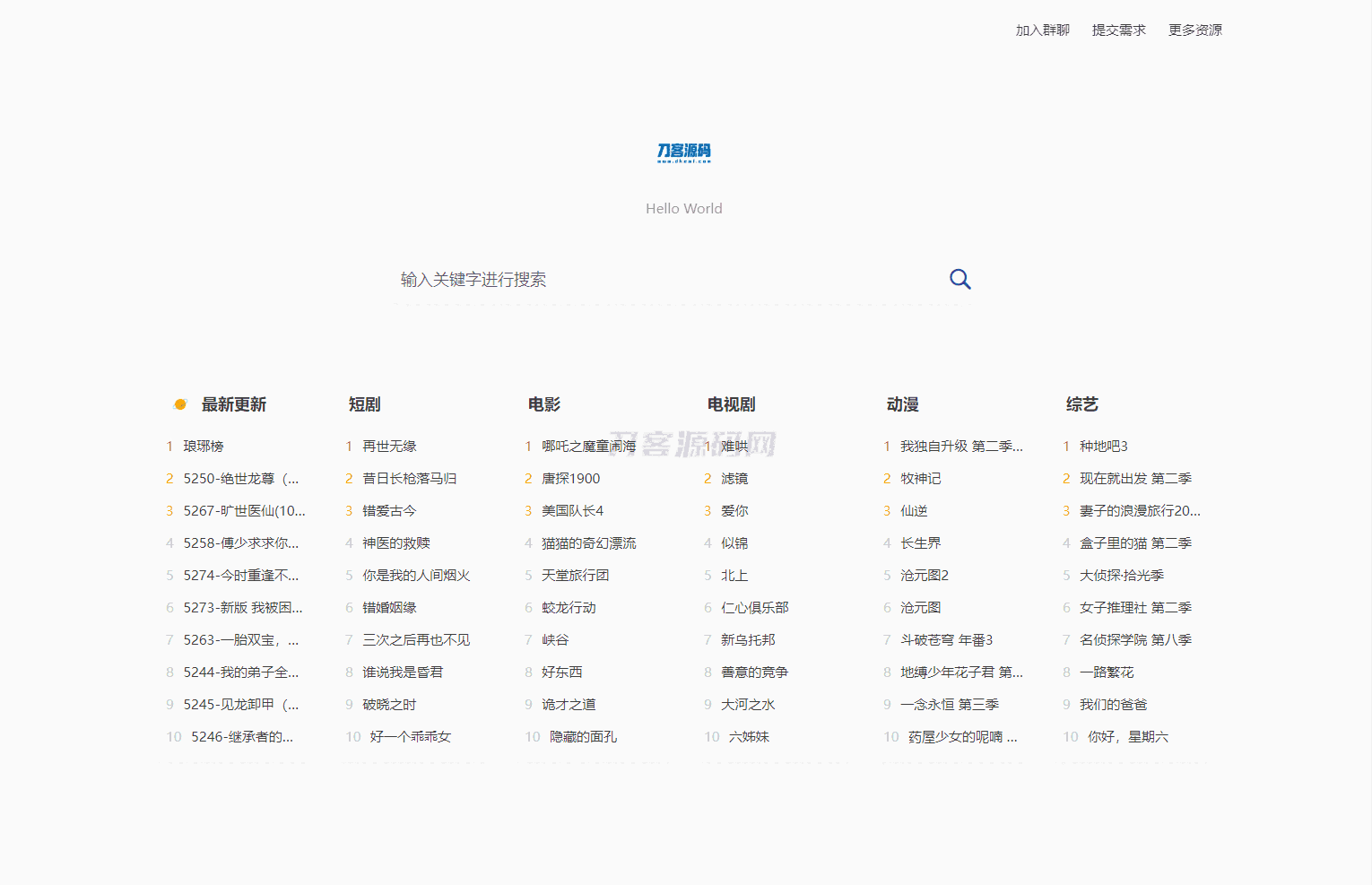Click the orange icon beside 最新更新
The width and height of the screenshot is (1372, 885).
click(180, 404)
